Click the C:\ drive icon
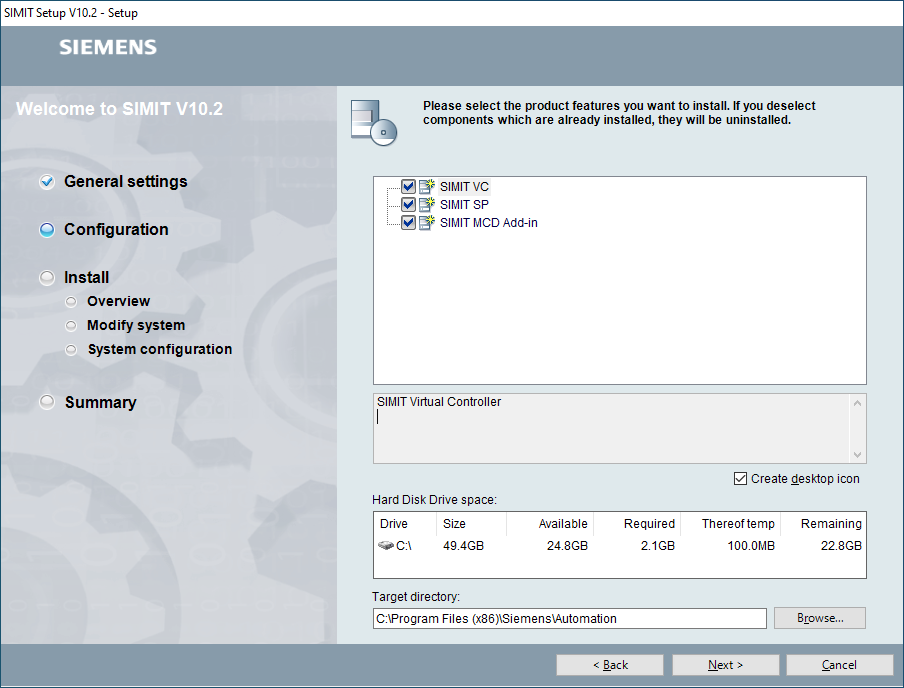 [386, 545]
